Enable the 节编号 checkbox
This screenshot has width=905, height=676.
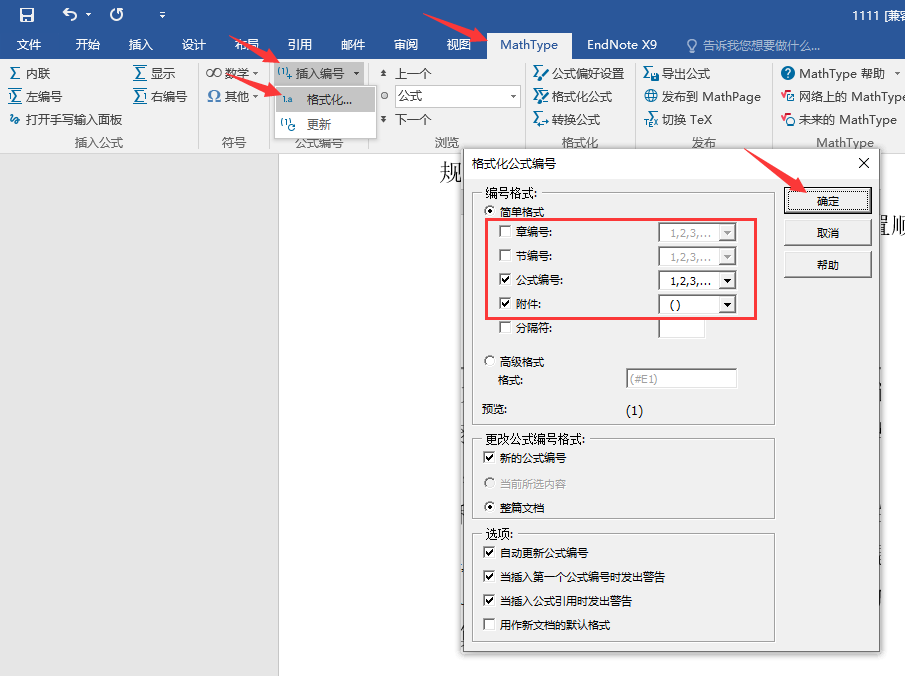point(505,255)
